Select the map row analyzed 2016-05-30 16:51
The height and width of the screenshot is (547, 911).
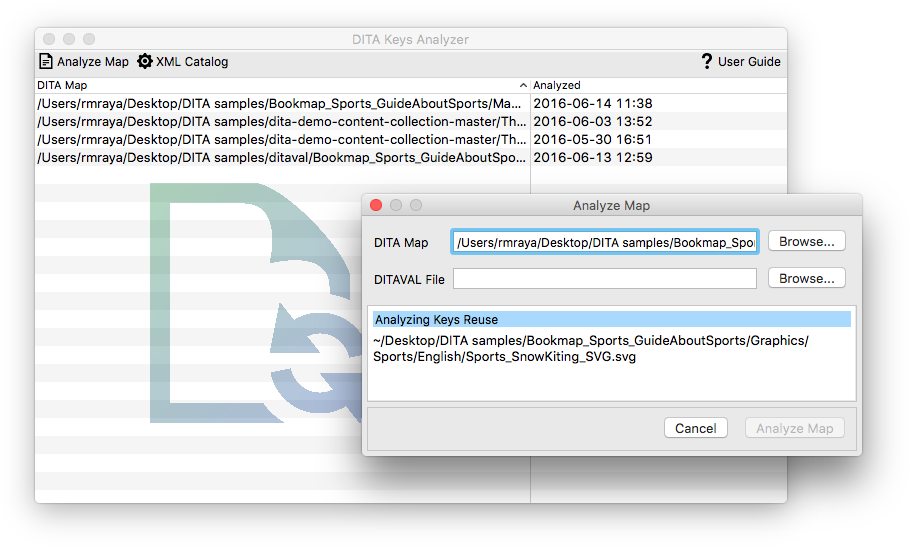coord(411,140)
